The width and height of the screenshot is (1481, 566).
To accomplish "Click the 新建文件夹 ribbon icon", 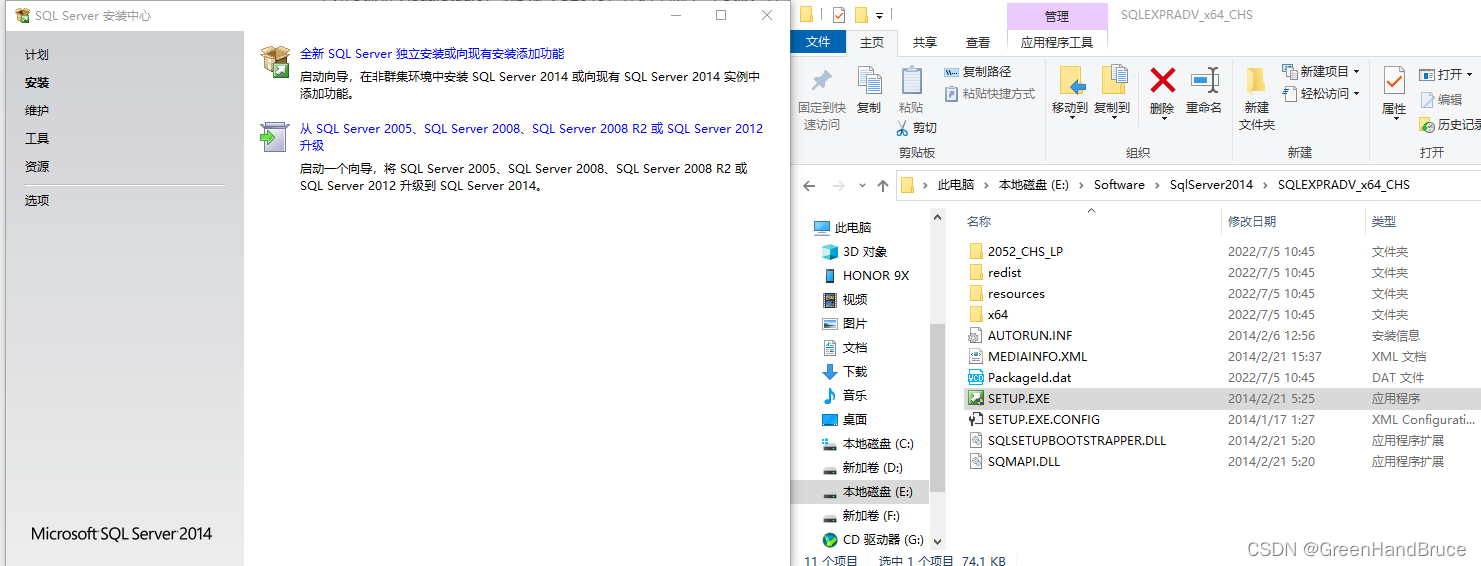I will tap(1257, 82).
